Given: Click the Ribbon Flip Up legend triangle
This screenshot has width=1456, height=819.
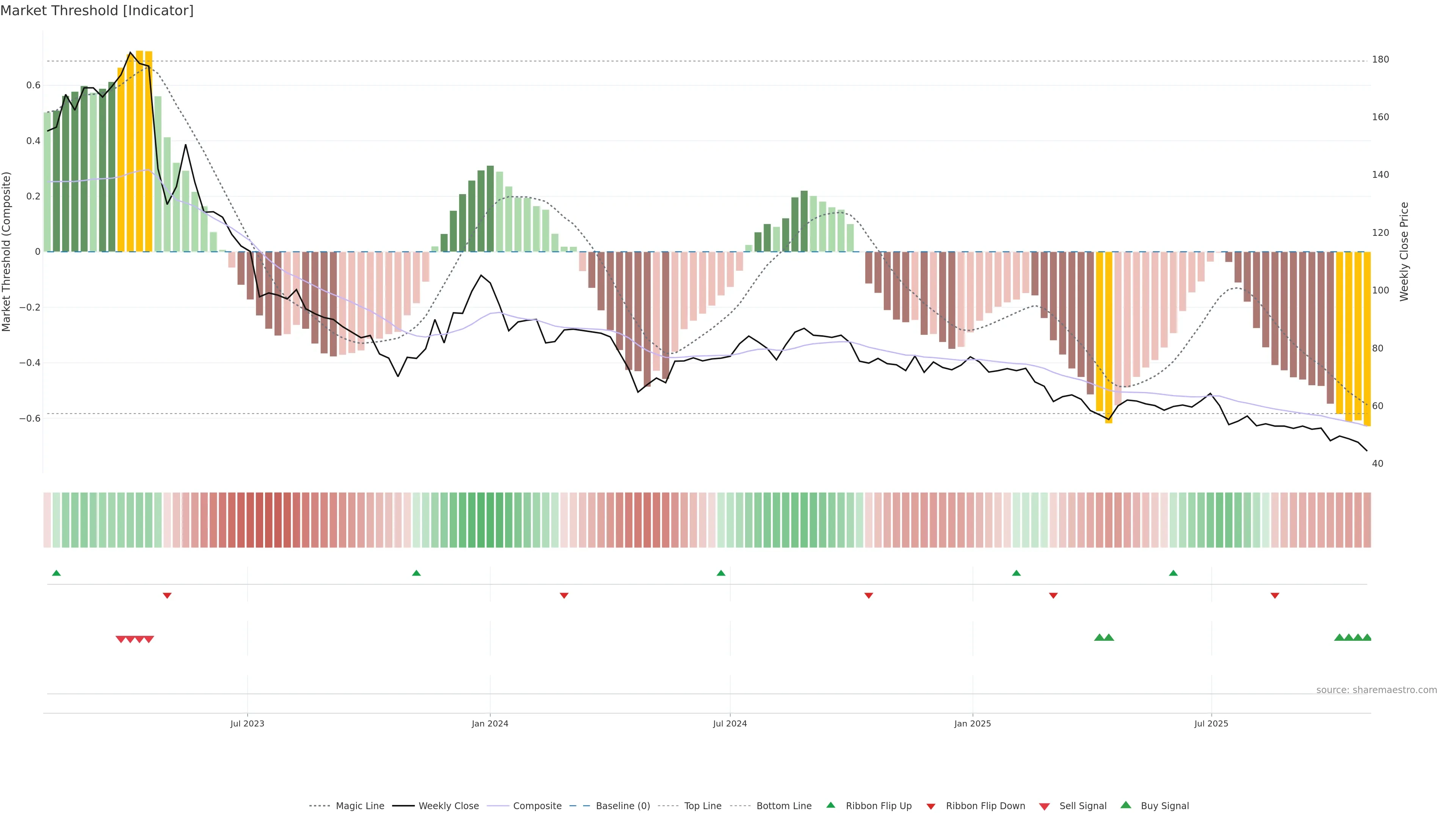Looking at the screenshot, I should (x=831, y=805).
